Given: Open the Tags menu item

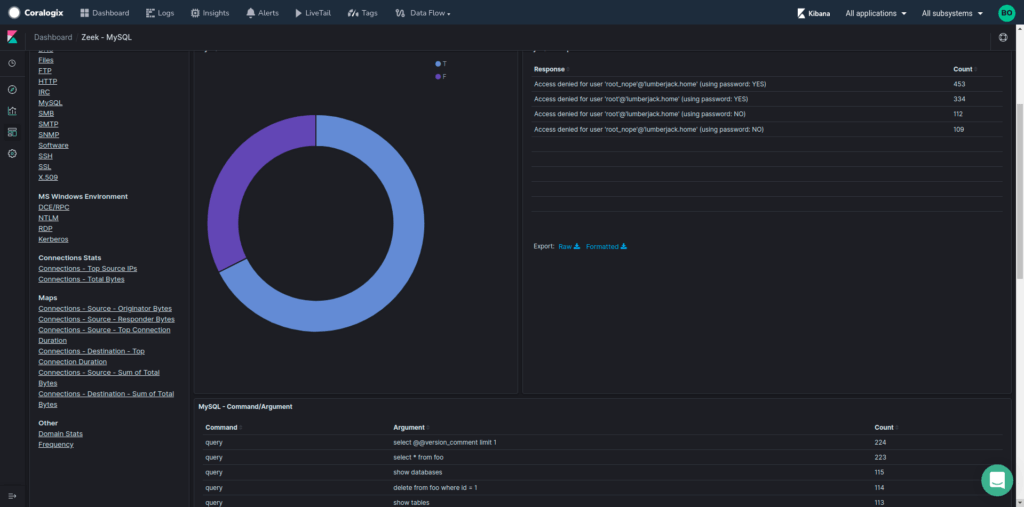Looking at the screenshot, I should [362, 13].
